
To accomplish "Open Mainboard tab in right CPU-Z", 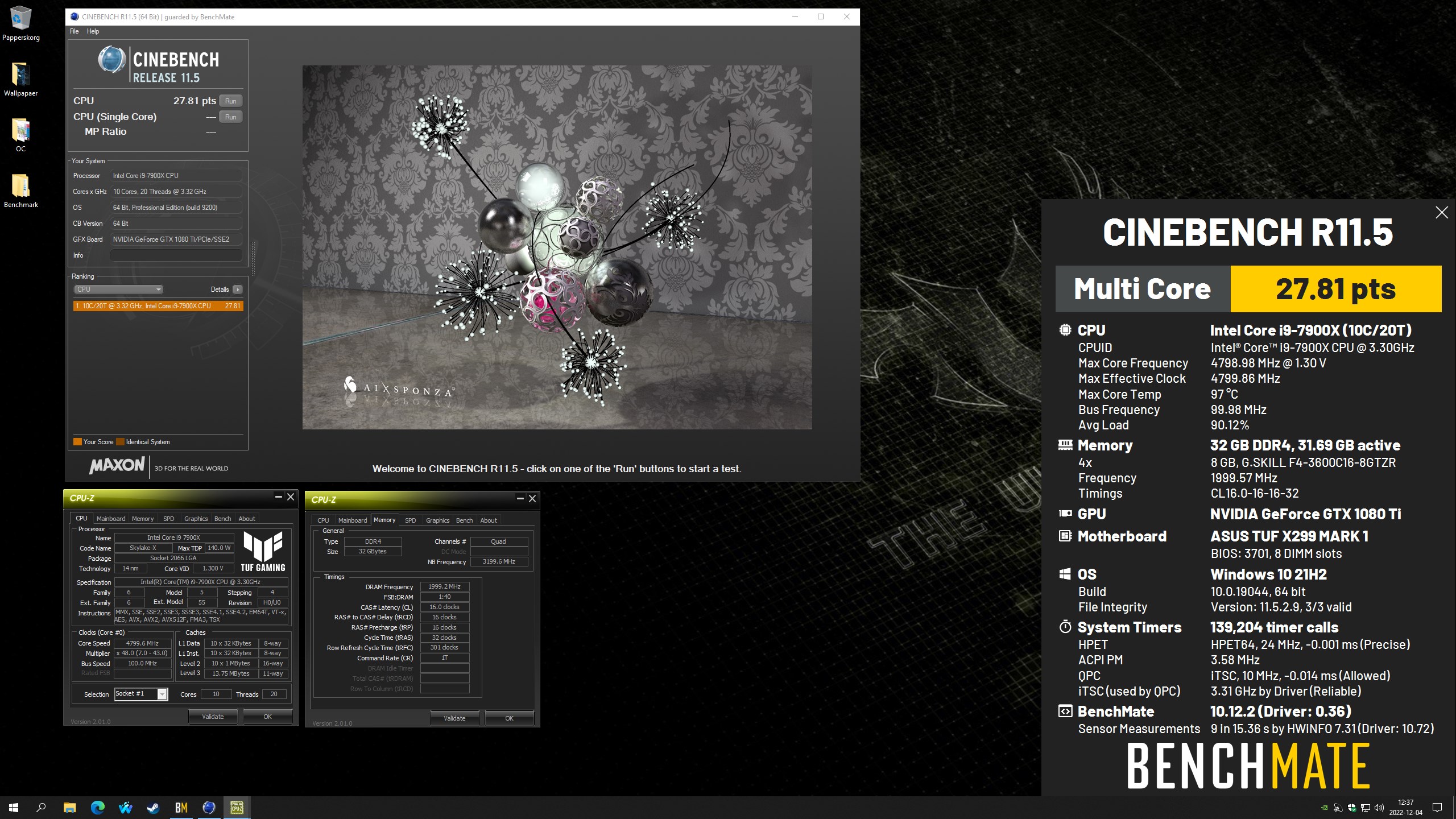I will (x=353, y=520).
